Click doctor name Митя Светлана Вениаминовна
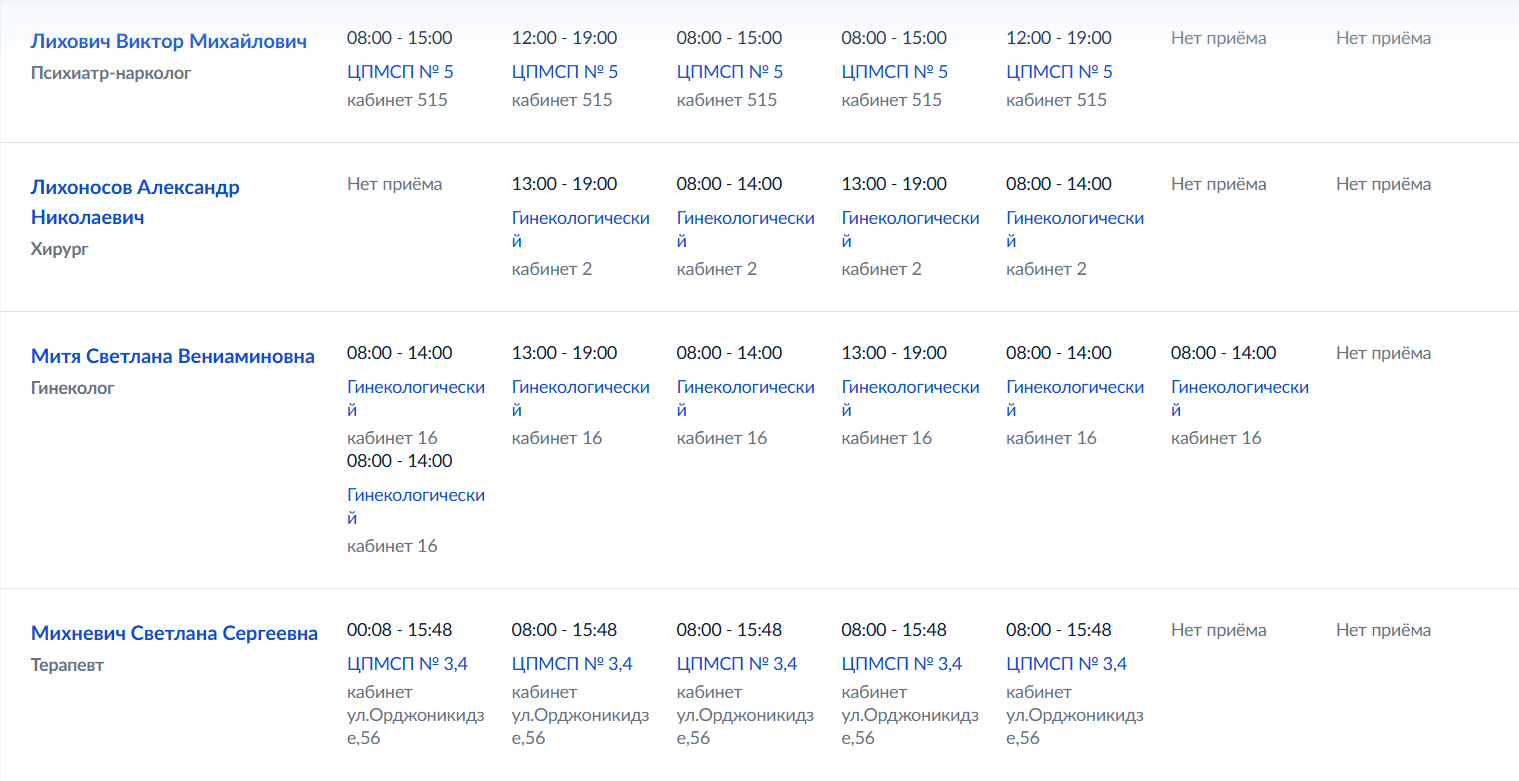This screenshot has width=1519, height=781. pos(173,356)
